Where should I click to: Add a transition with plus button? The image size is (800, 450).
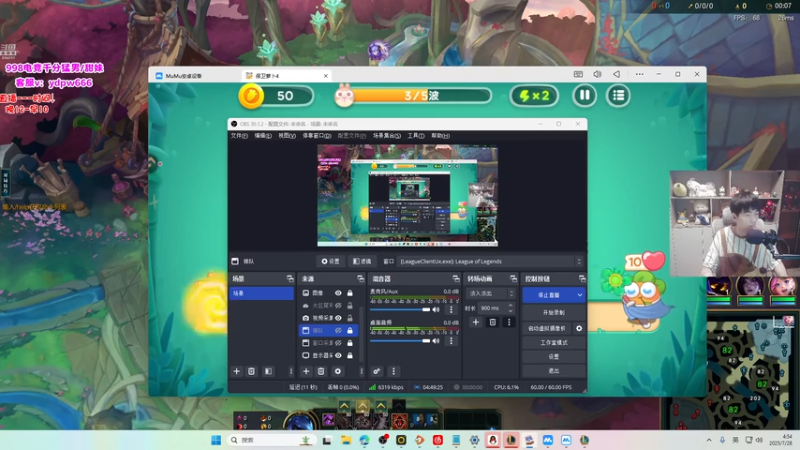(x=476, y=322)
